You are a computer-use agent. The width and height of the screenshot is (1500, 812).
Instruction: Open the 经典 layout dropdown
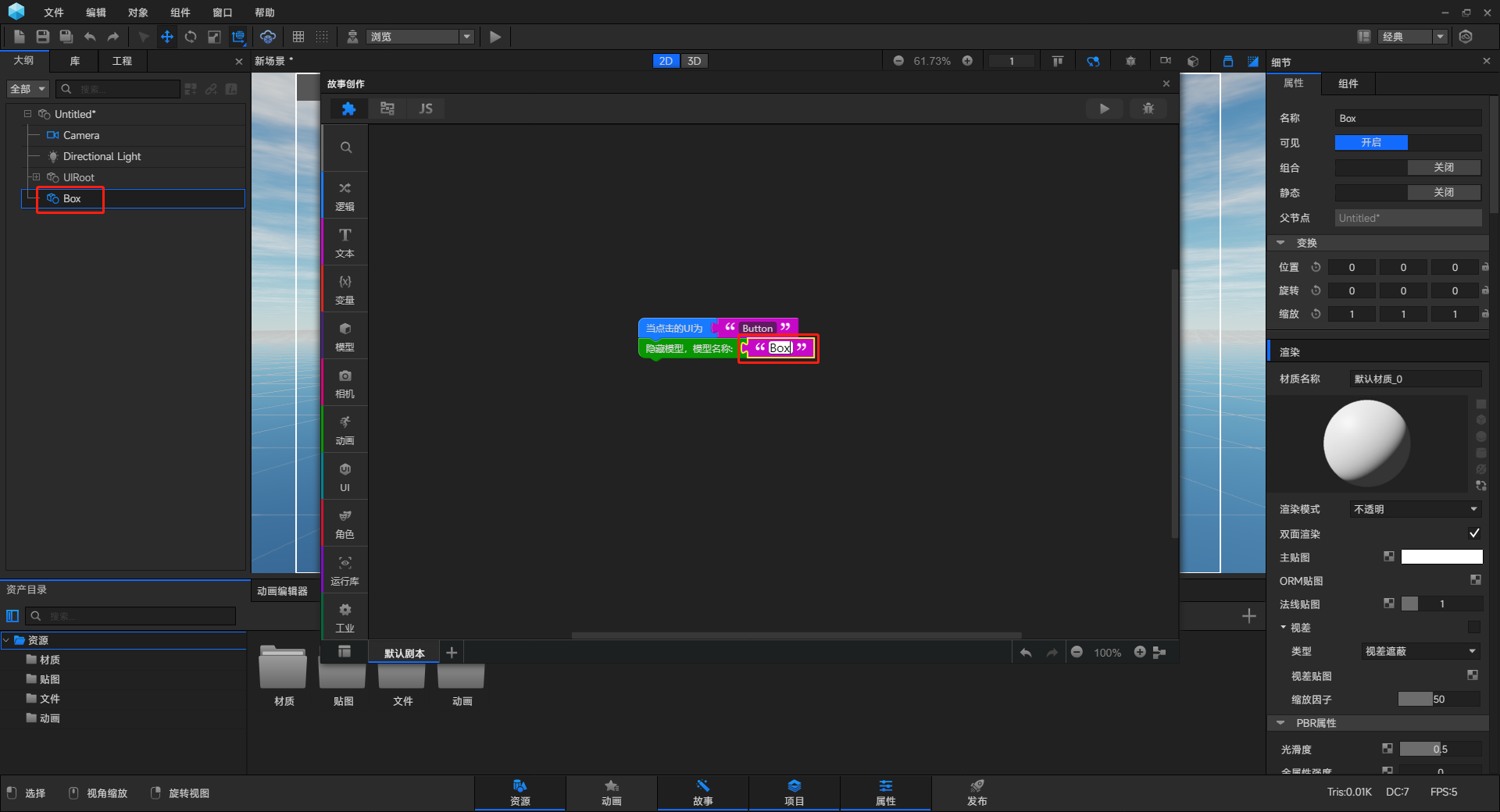click(x=1414, y=37)
